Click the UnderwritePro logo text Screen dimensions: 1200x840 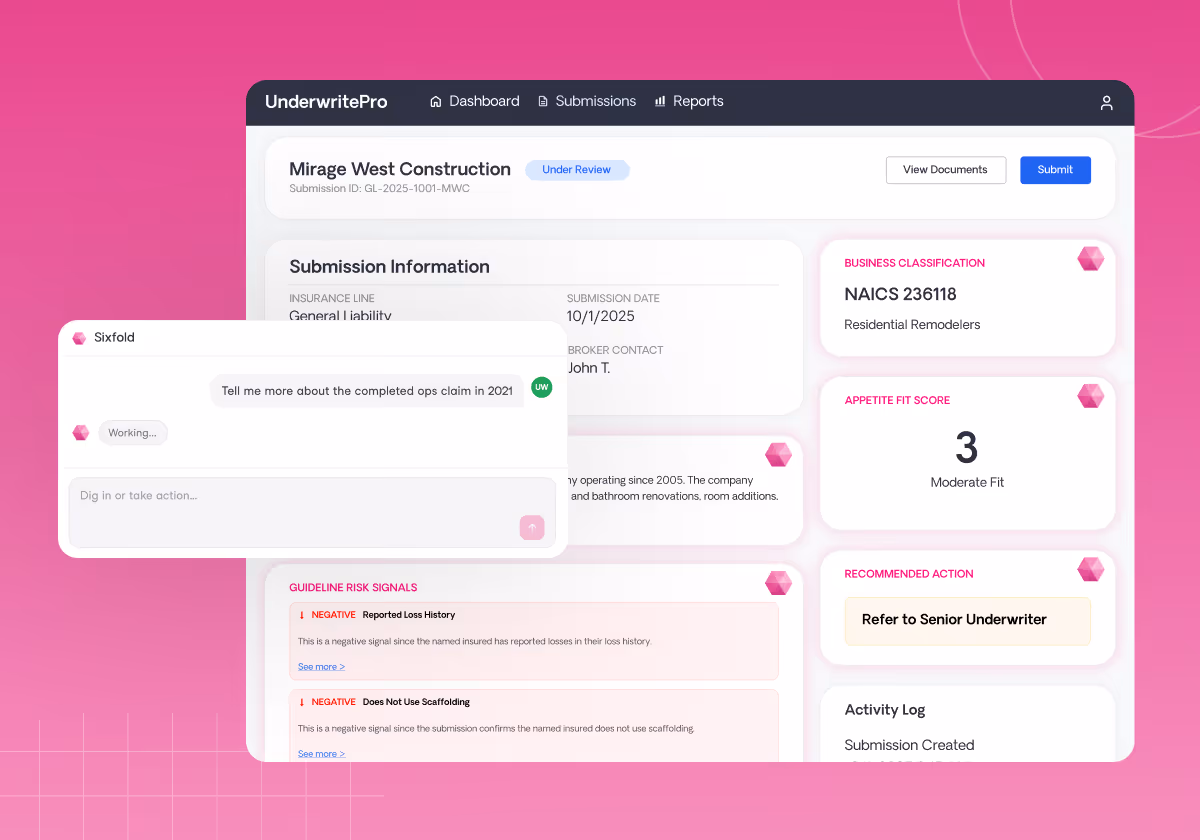pos(326,102)
